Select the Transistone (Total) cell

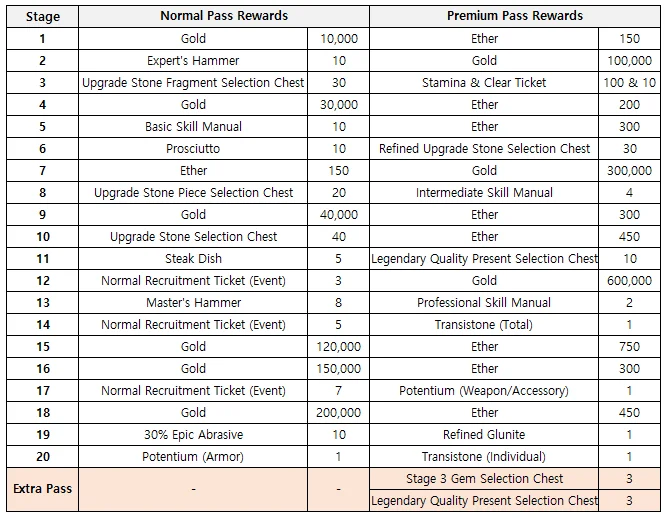pos(485,324)
